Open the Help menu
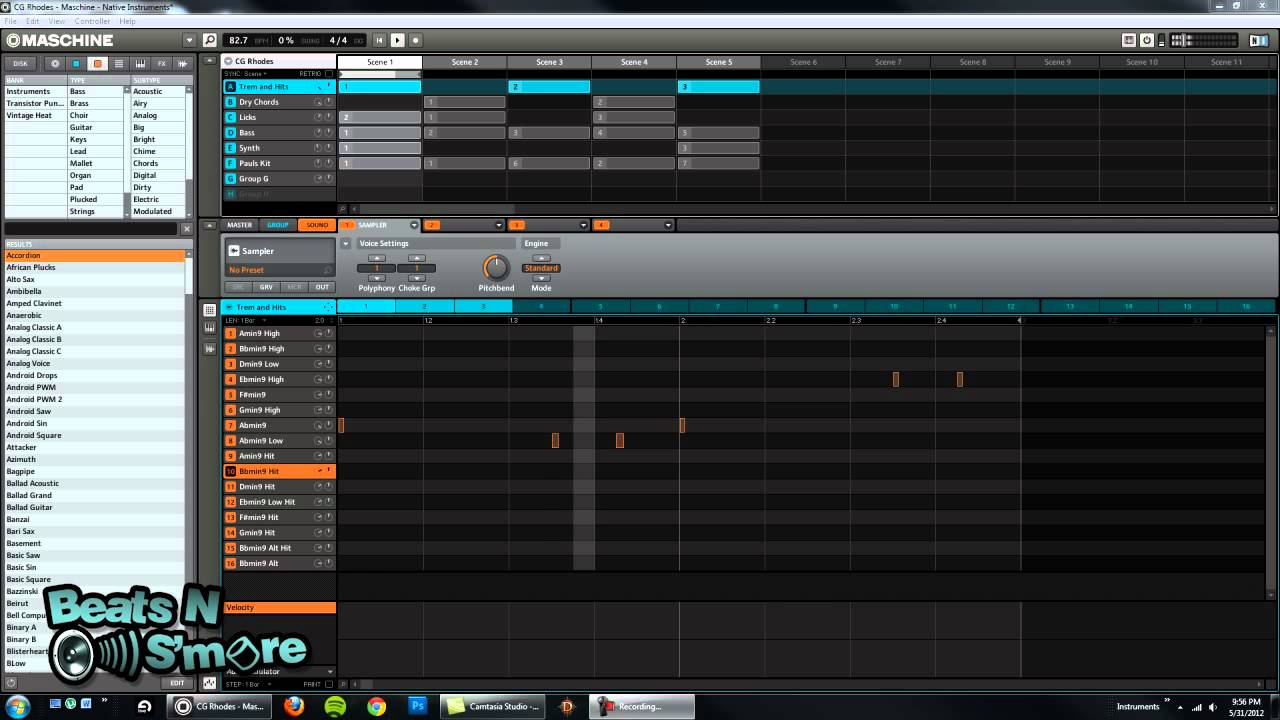 pos(127,21)
